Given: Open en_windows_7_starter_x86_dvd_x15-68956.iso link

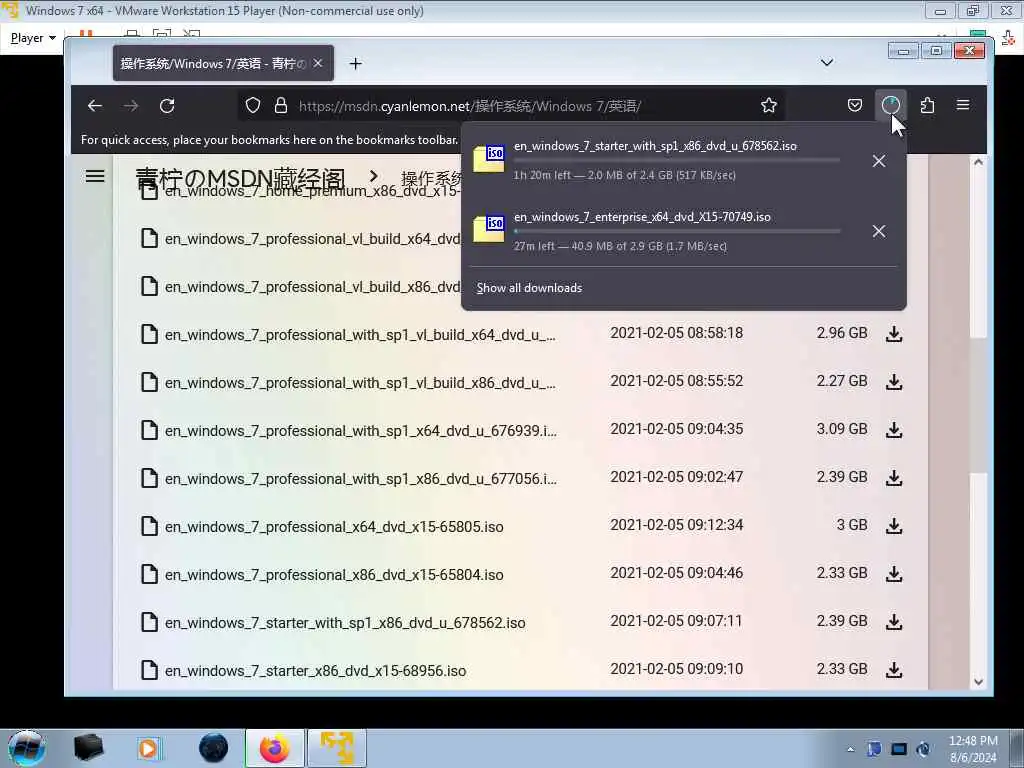Looking at the screenshot, I should [315, 671].
